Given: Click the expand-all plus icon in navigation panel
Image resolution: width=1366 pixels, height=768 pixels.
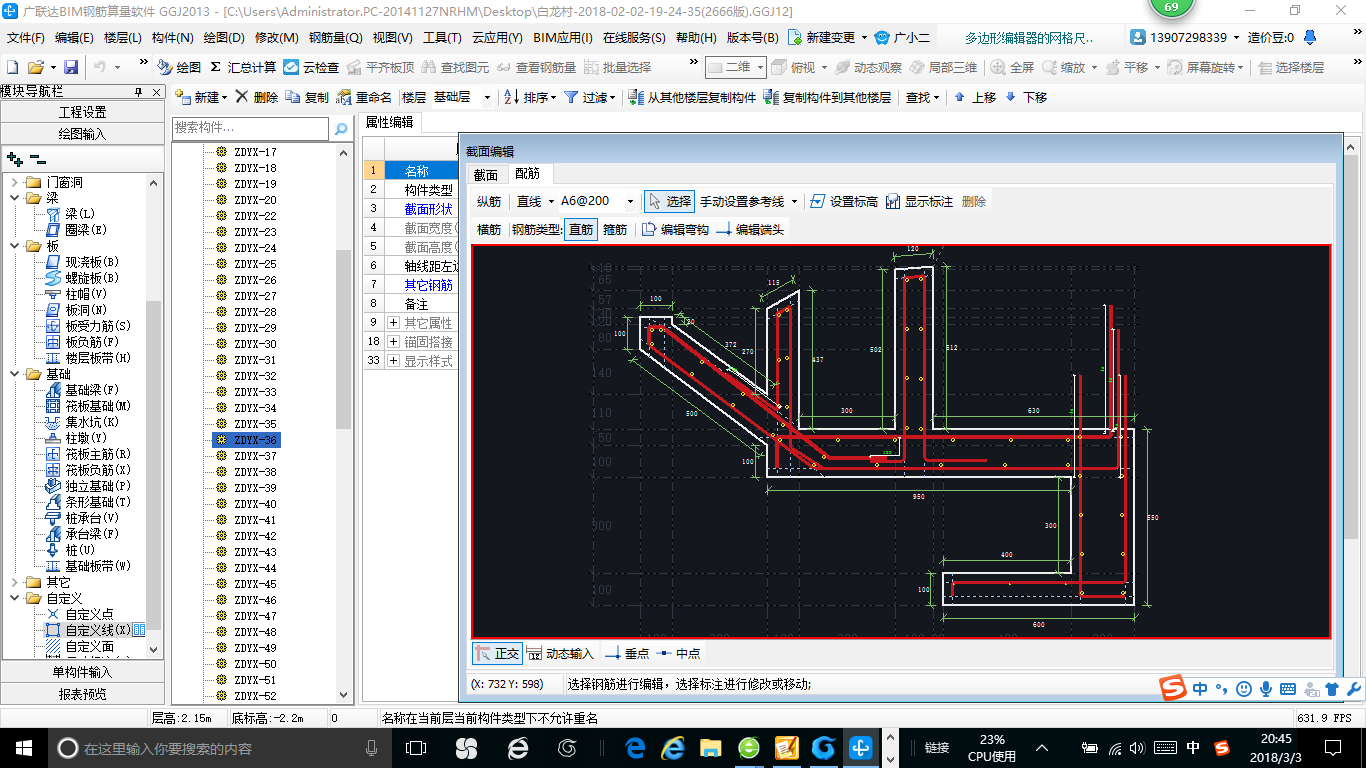Looking at the screenshot, I should click(x=15, y=158).
